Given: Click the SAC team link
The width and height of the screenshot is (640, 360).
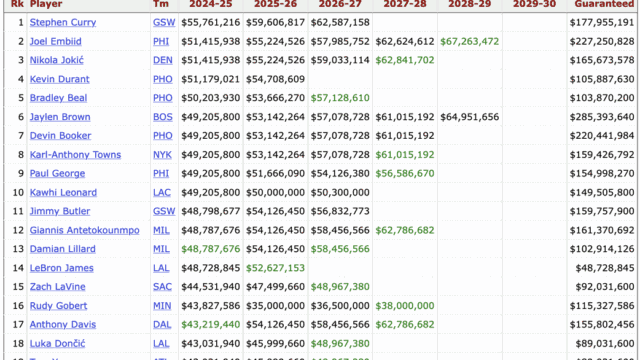Looking at the screenshot, I should (162, 287).
